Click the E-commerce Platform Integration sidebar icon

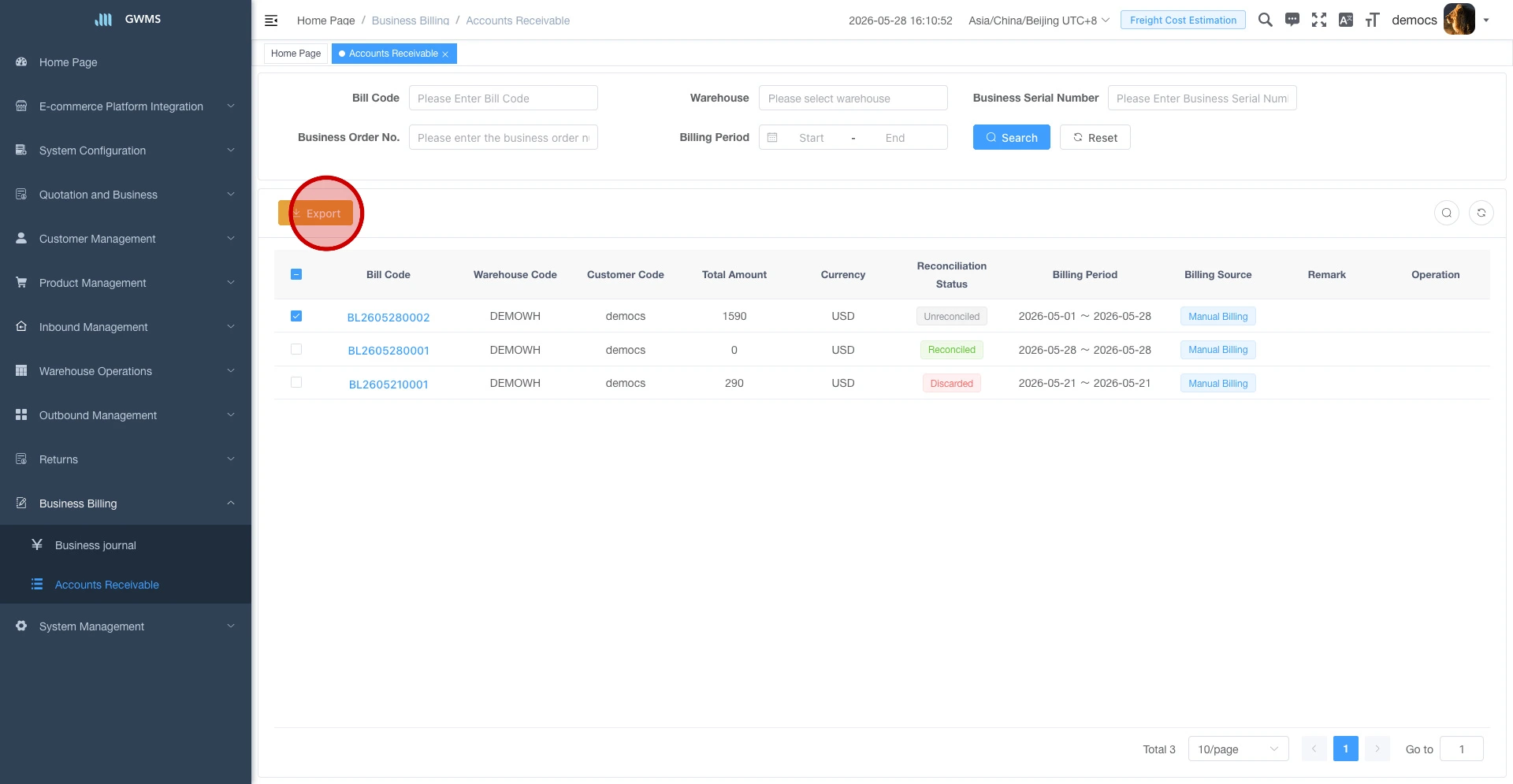coord(21,106)
